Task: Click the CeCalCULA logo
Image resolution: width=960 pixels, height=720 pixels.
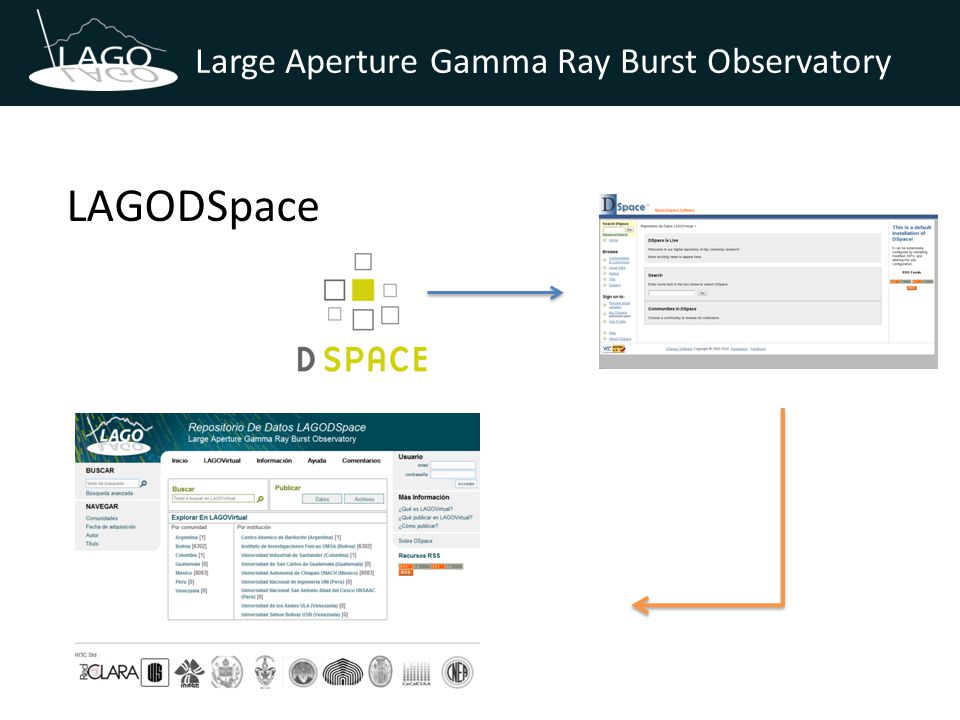Action: coord(416,673)
